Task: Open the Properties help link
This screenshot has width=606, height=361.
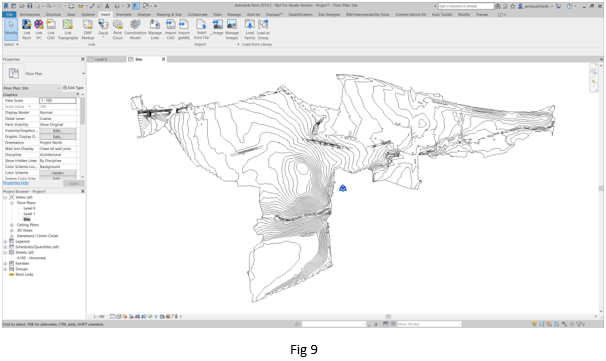Action: tap(15, 183)
